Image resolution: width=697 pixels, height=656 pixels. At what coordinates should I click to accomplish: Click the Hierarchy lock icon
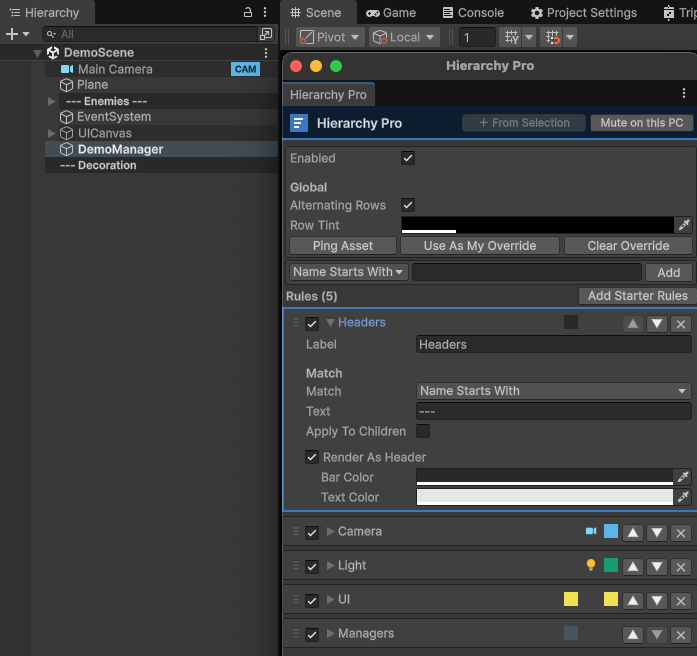point(248,12)
